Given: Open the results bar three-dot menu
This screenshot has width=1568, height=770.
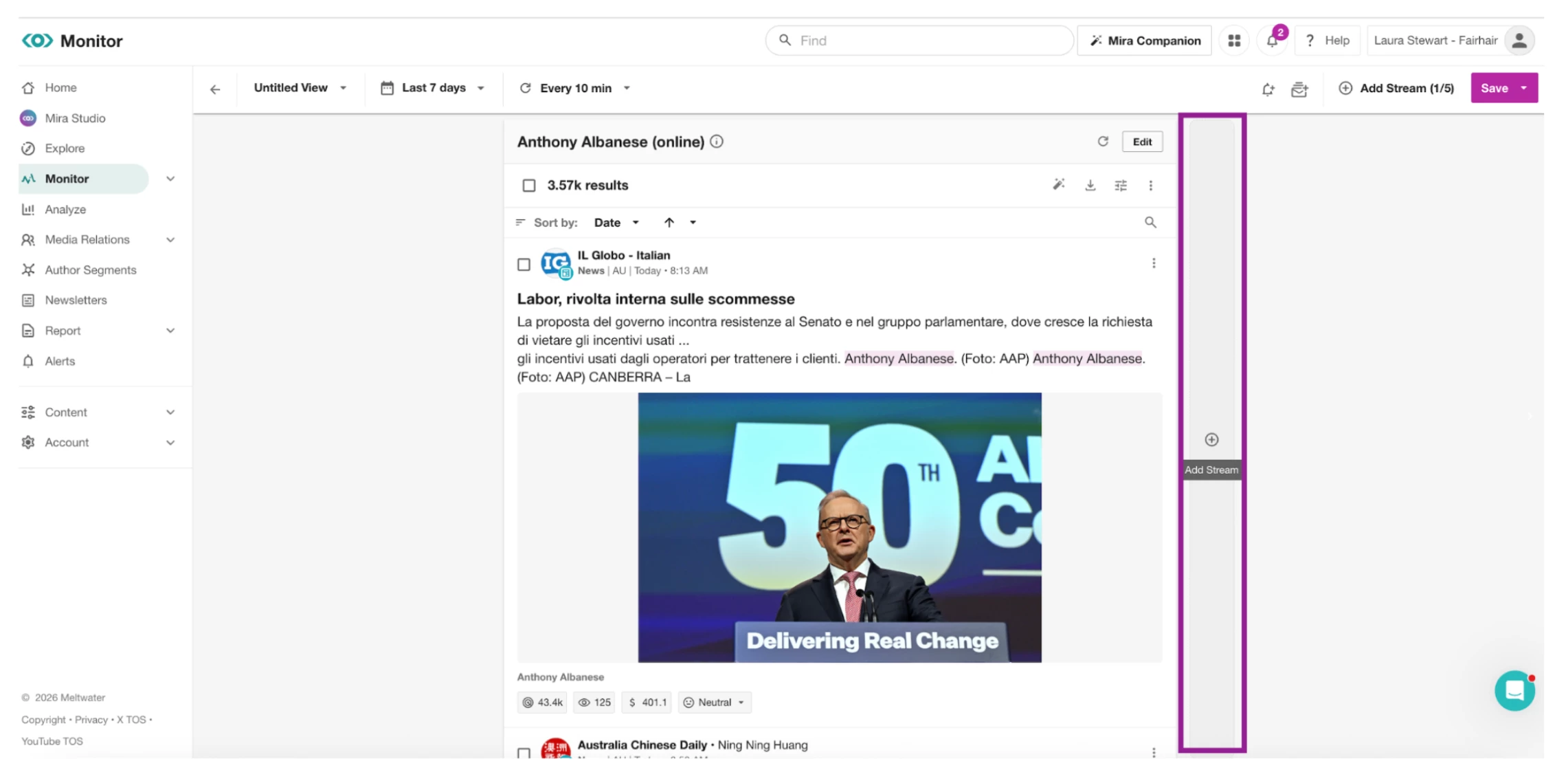Looking at the screenshot, I should tap(1151, 185).
